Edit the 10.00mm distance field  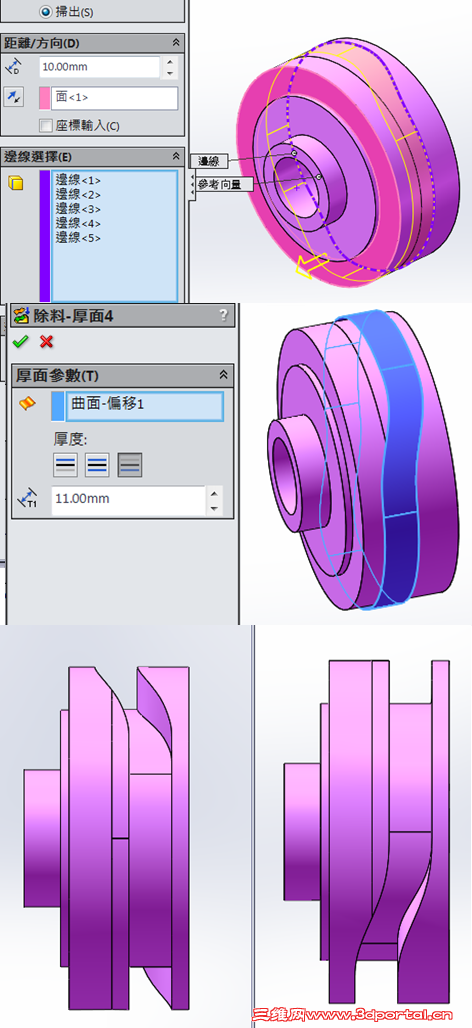pyautogui.click(x=99, y=67)
